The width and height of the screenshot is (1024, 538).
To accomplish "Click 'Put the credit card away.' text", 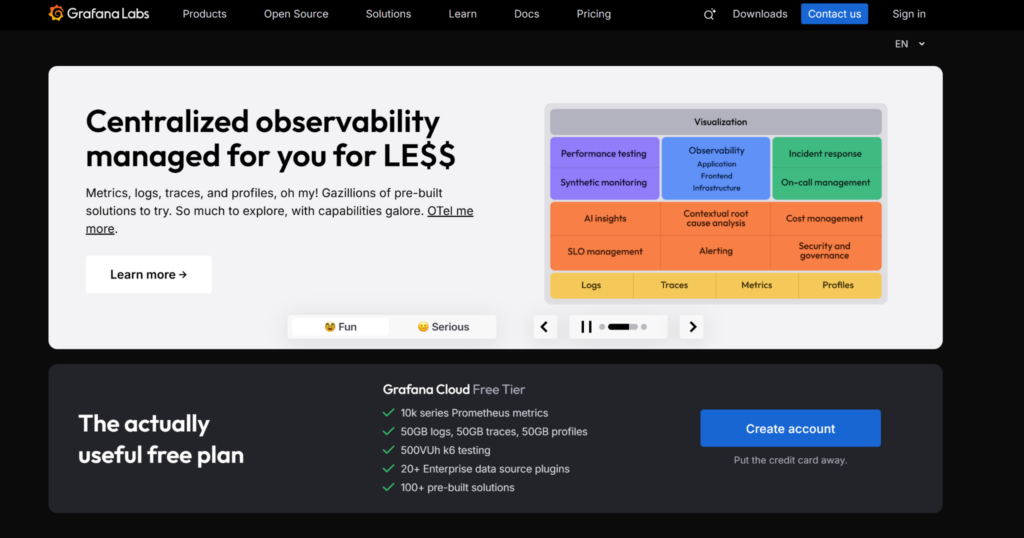I will [790, 460].
